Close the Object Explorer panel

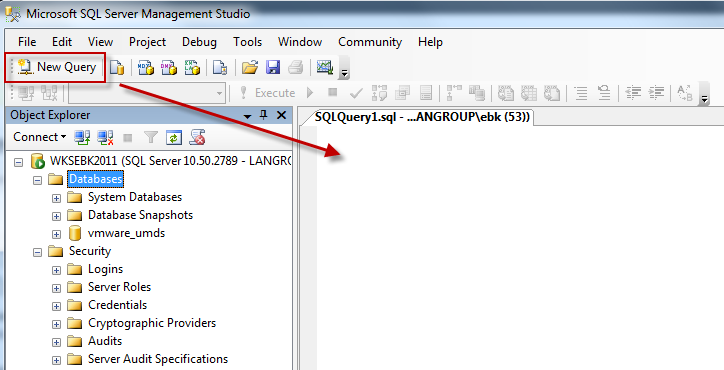pos(281,115)
